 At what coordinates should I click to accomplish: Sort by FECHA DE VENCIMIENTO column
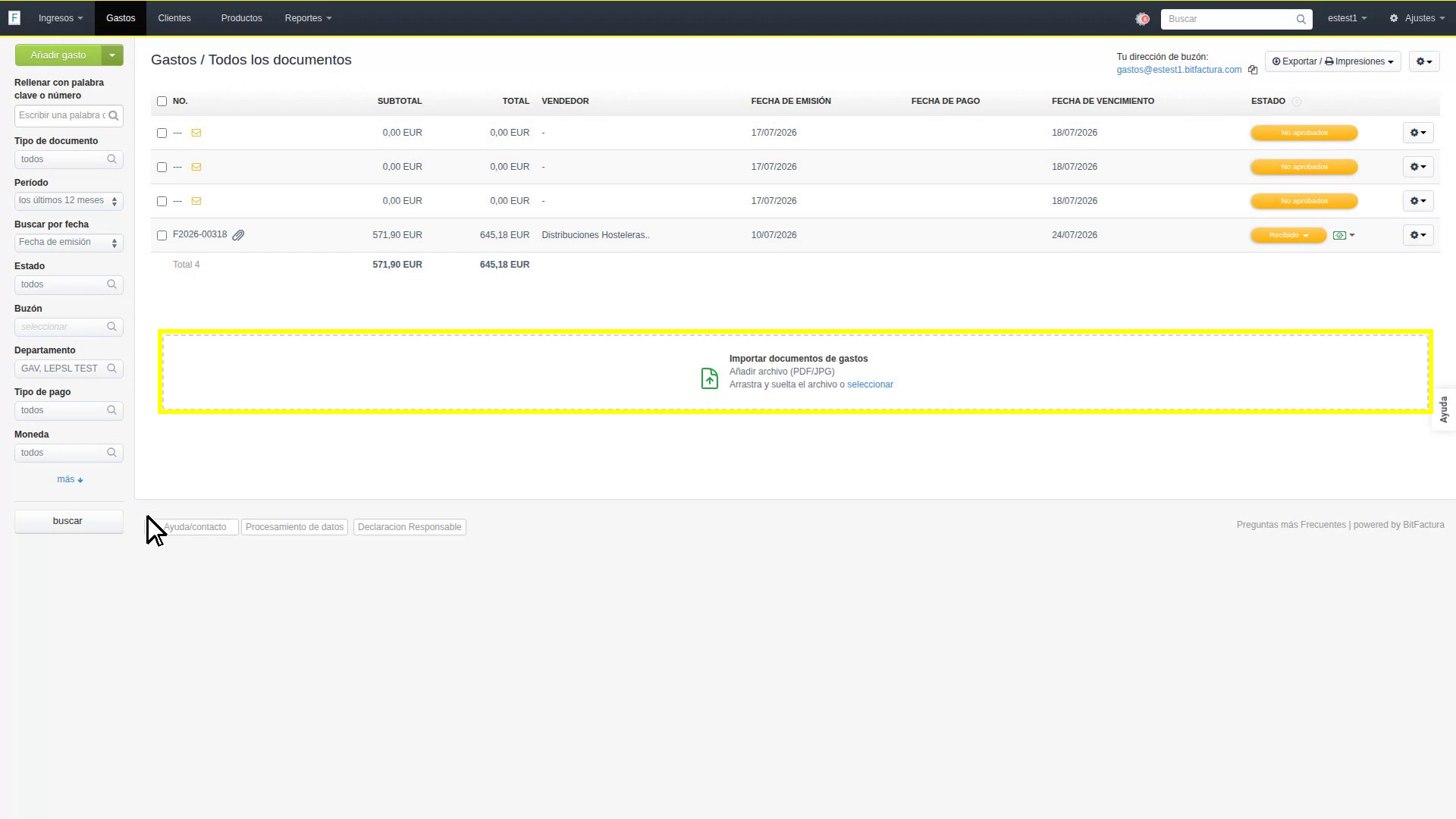(1103, 101)
